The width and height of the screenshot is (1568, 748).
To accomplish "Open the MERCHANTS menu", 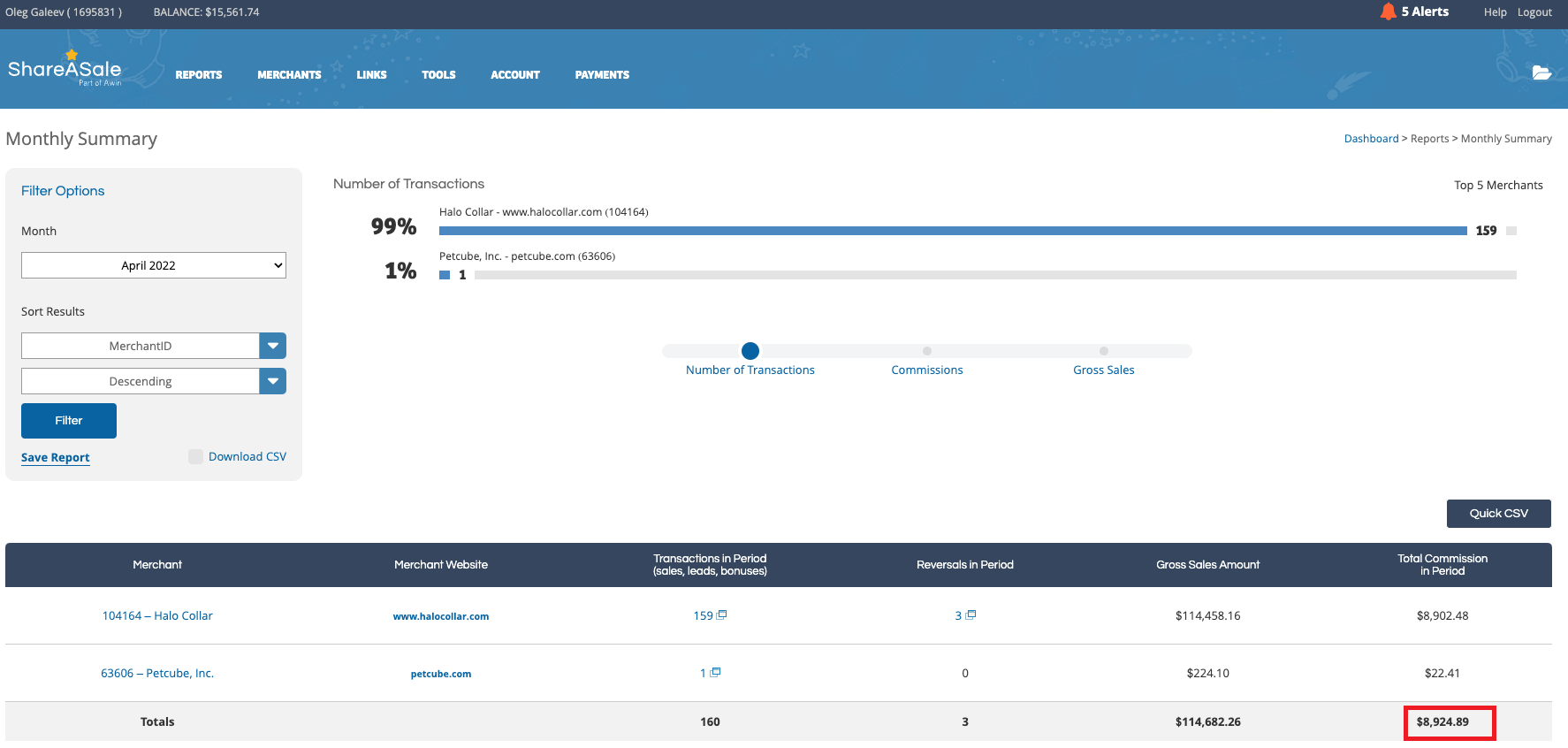I will pos(289,75).
